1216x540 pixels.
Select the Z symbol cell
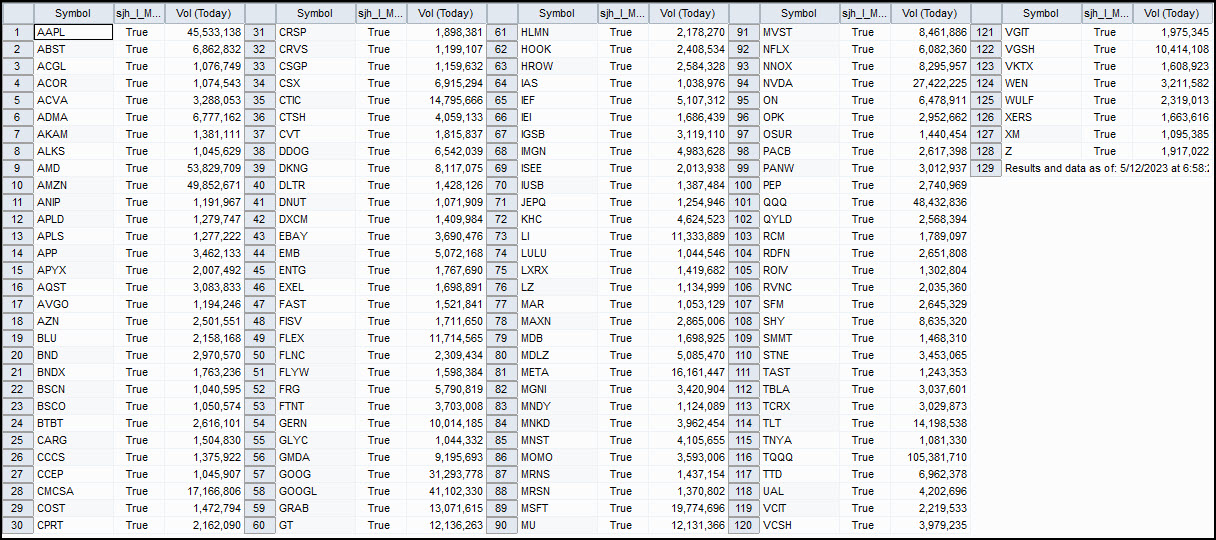pos(1041,151)
